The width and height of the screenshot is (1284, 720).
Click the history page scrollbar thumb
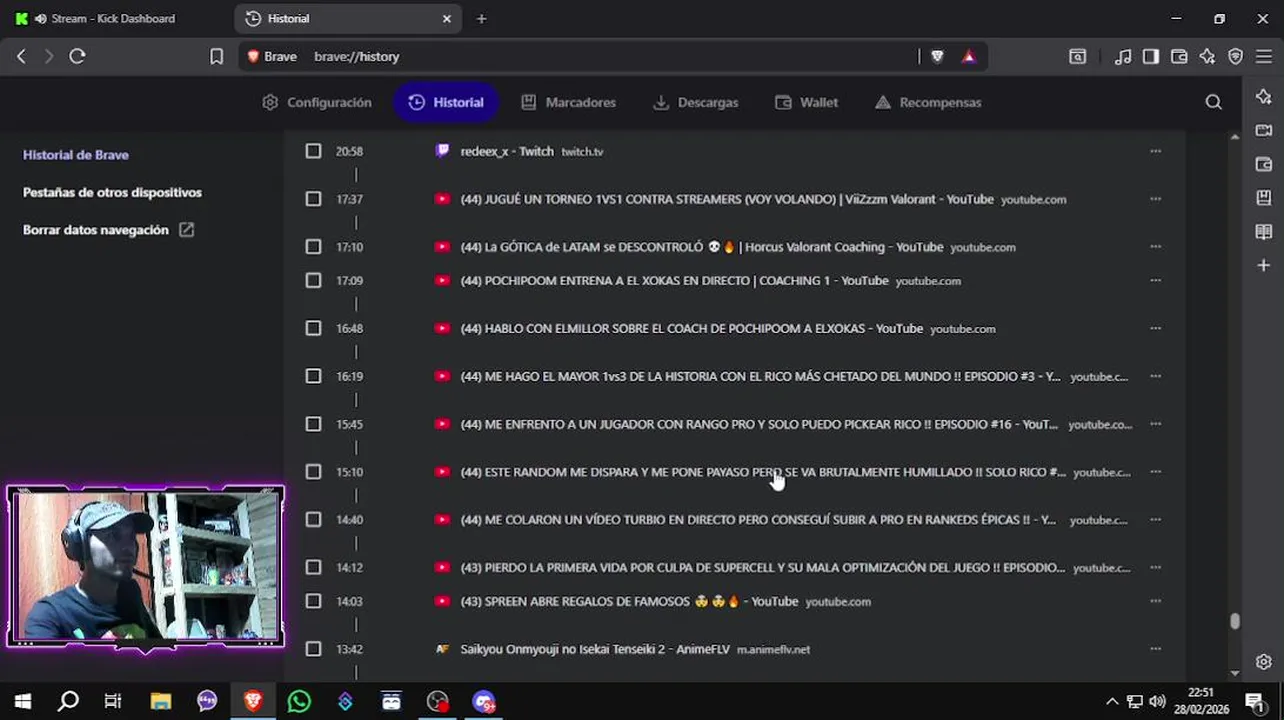tap(1235, 621)
